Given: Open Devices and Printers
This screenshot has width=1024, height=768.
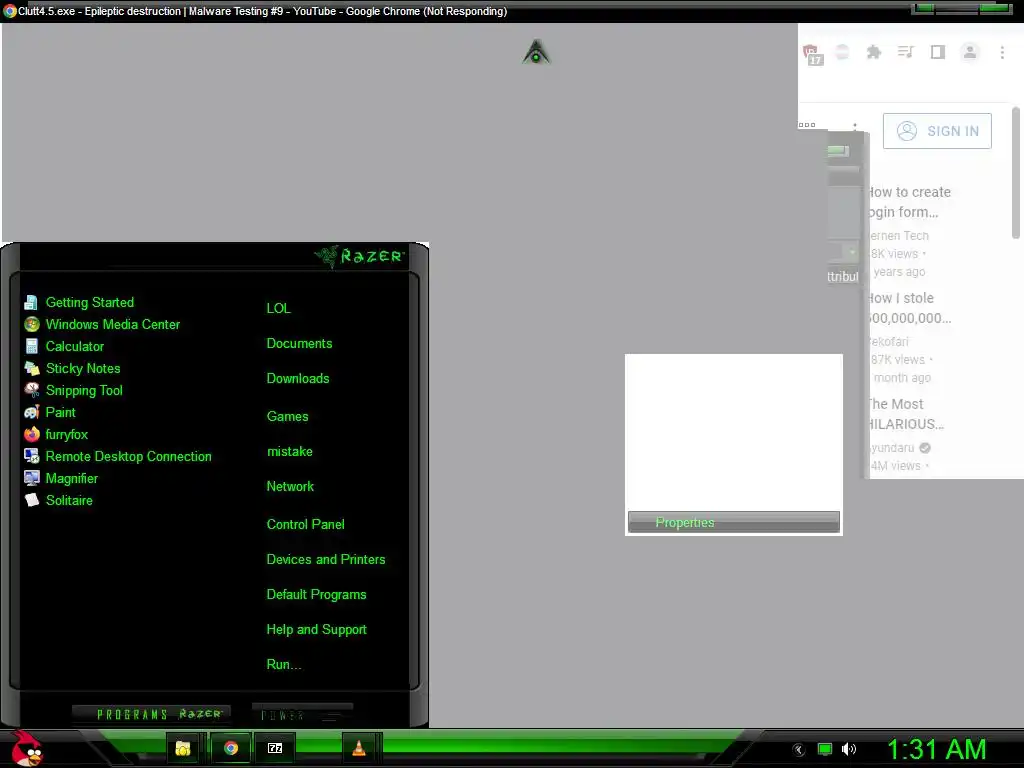Looking at the screenshot, I should click(326, 560).
